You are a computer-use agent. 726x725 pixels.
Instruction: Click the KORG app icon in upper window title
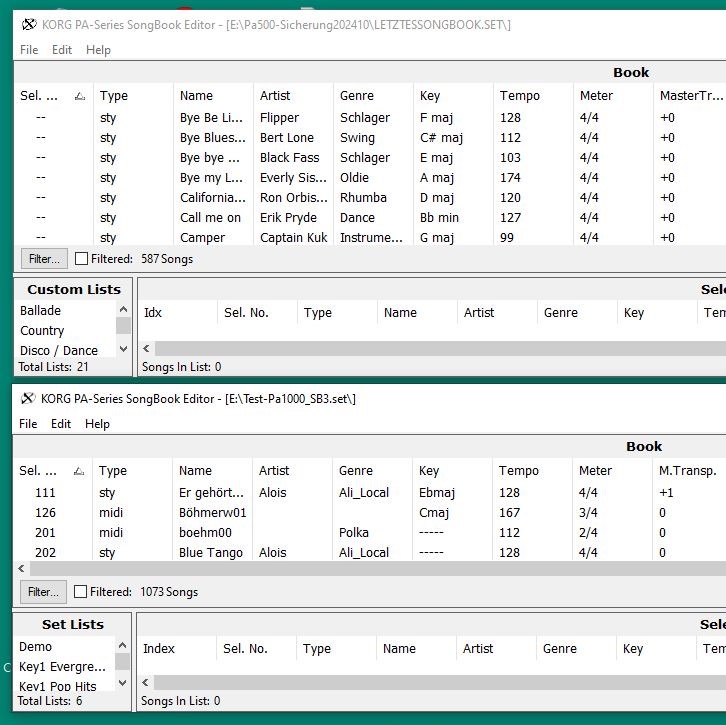click(x=29, y=25)
